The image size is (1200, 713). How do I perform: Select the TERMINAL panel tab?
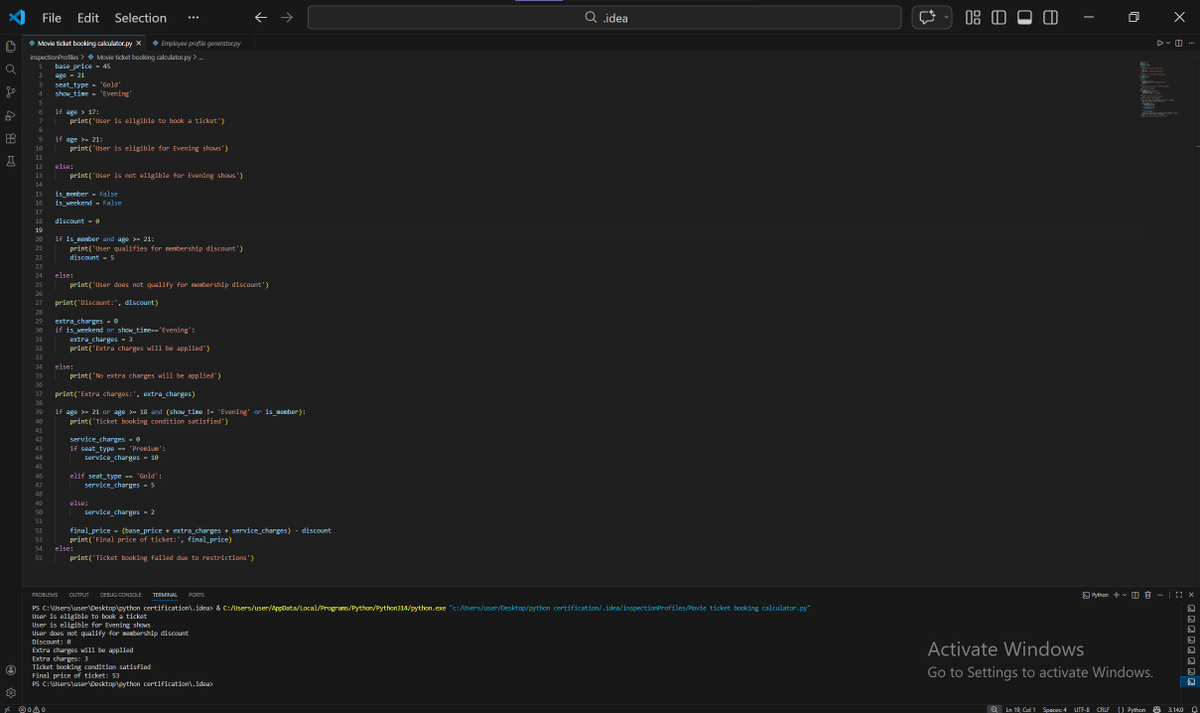pos(165,595)
